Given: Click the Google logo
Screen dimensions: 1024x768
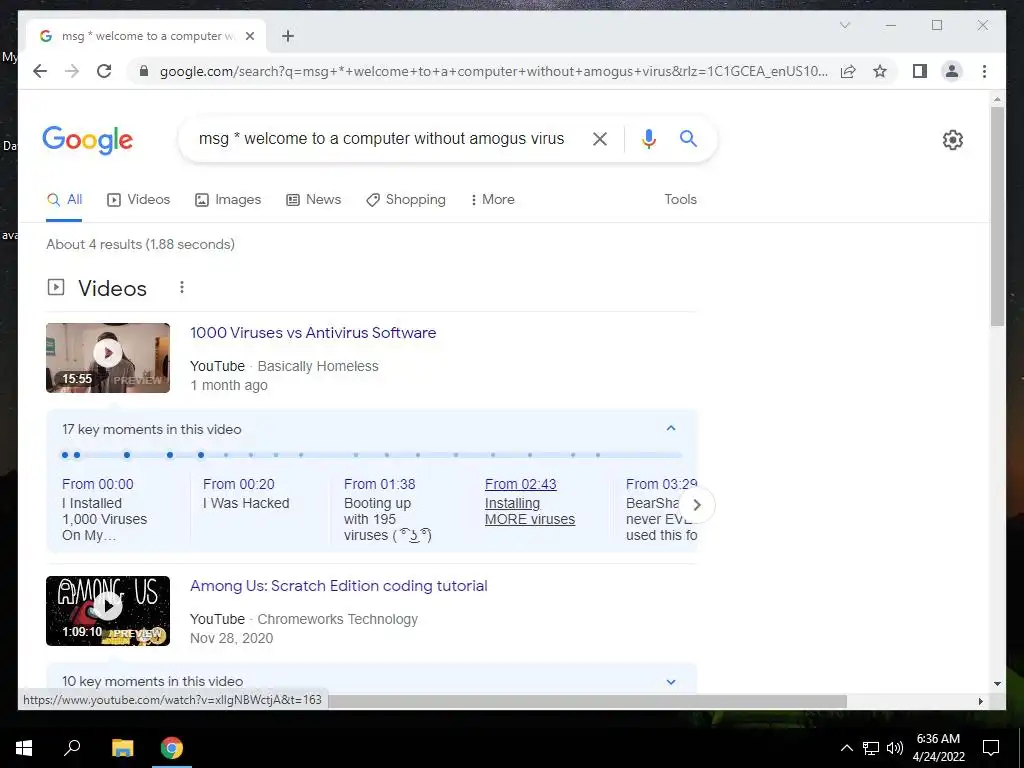Looking at the screenshot, I should tap(88, 140).
